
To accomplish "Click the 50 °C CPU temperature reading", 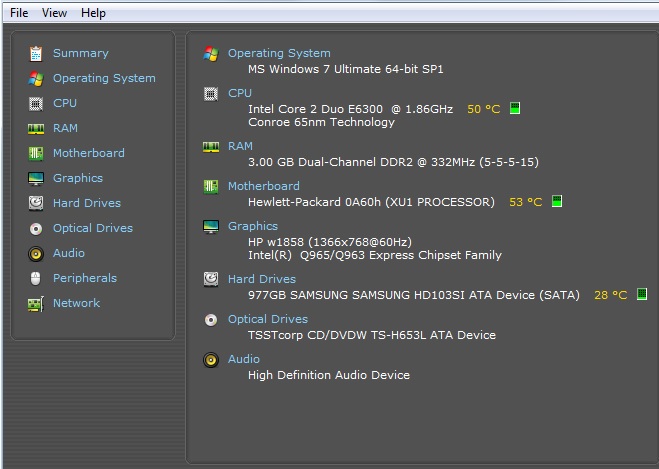I will click(483, 109).
